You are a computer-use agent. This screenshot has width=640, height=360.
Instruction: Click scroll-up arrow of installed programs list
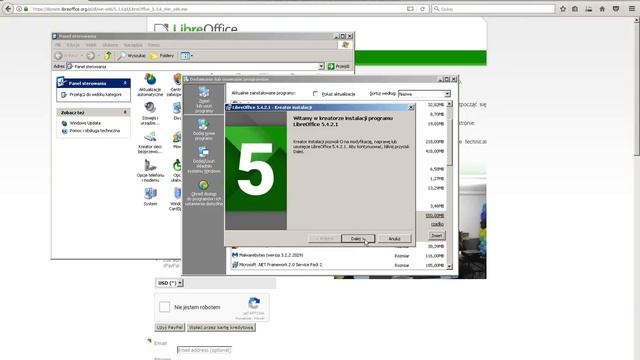coord(449,104)
